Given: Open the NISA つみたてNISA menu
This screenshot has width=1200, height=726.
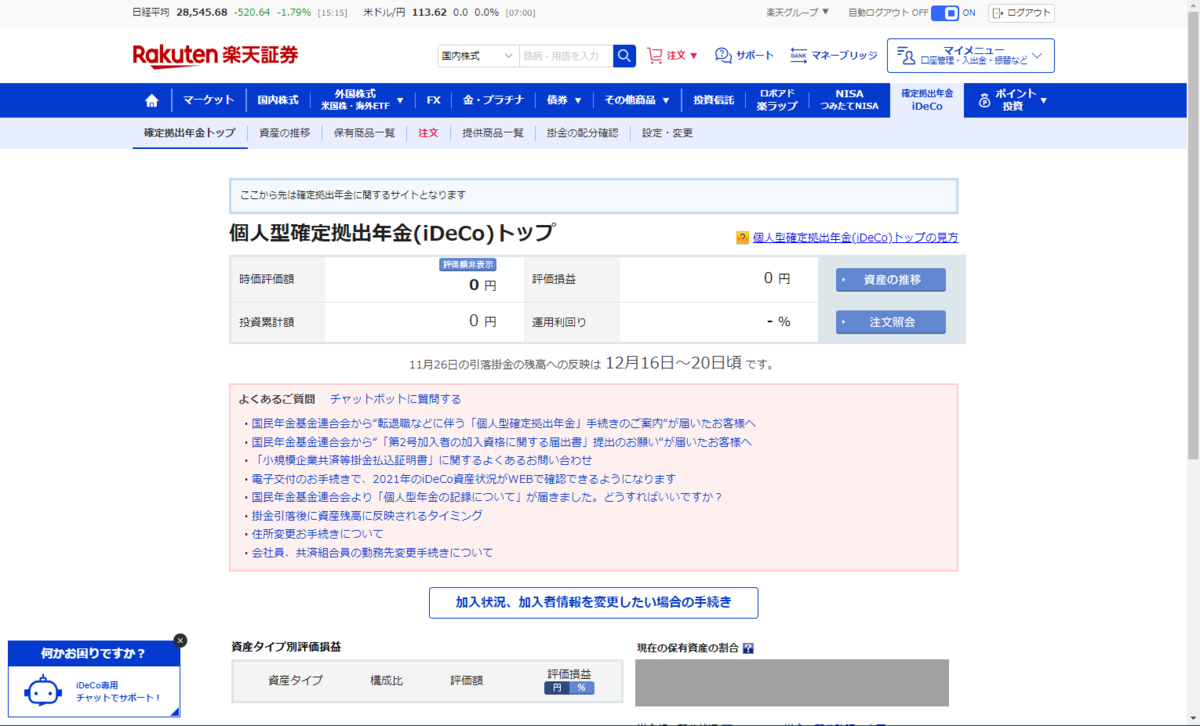Looking at the screenshot, I should [x=850, y=100].
